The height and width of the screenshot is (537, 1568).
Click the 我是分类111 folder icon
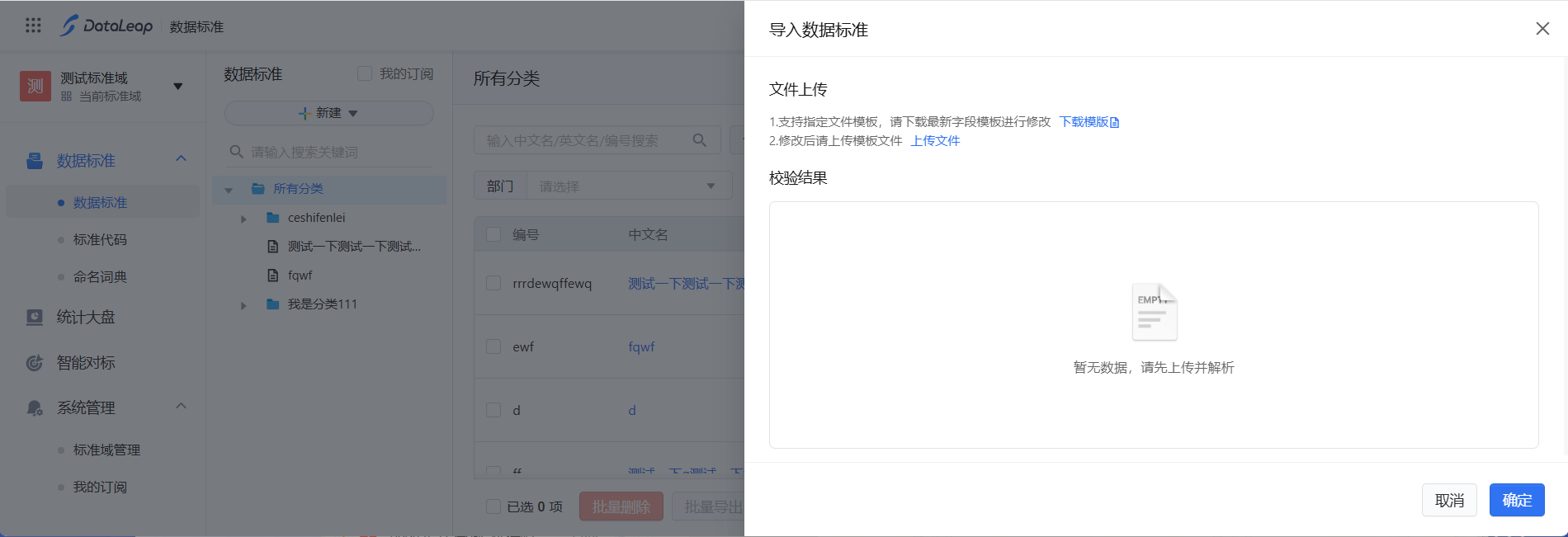tap(273, 304)
